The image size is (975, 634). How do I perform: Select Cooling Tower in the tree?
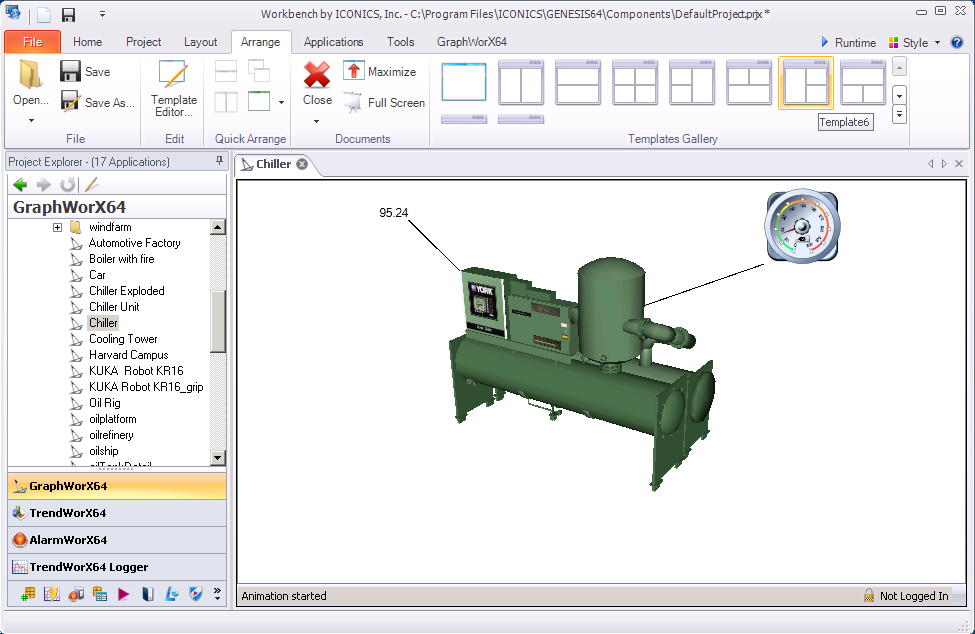(x=123, y=339)
